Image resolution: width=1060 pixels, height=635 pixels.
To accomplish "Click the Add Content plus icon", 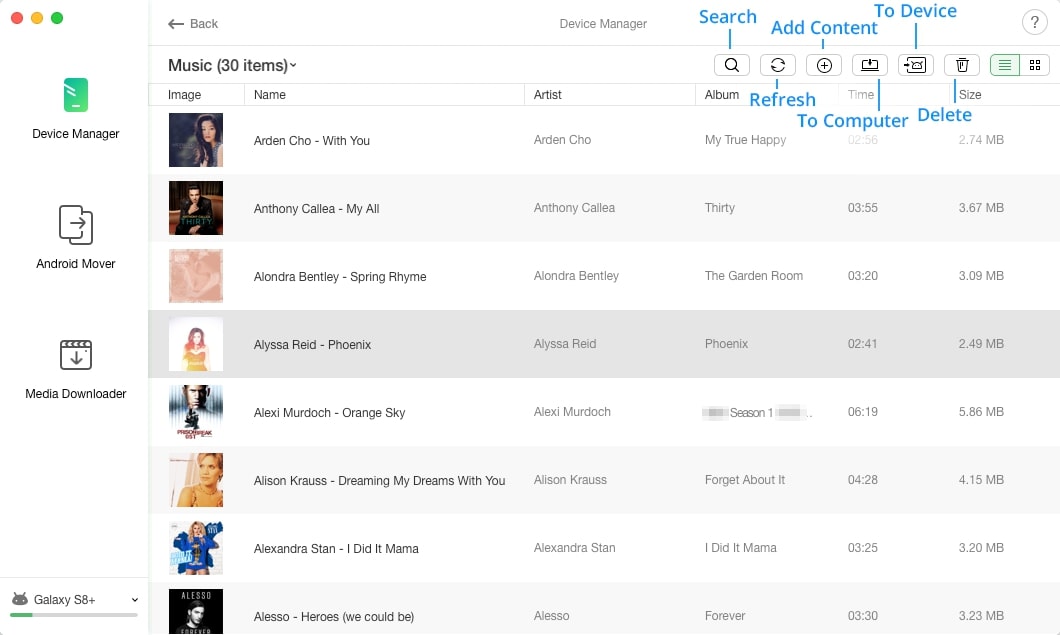I will point(823,65).
